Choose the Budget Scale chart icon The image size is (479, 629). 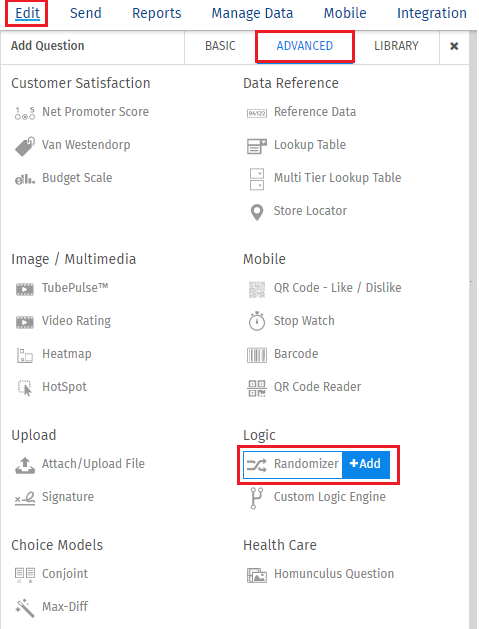24,179
